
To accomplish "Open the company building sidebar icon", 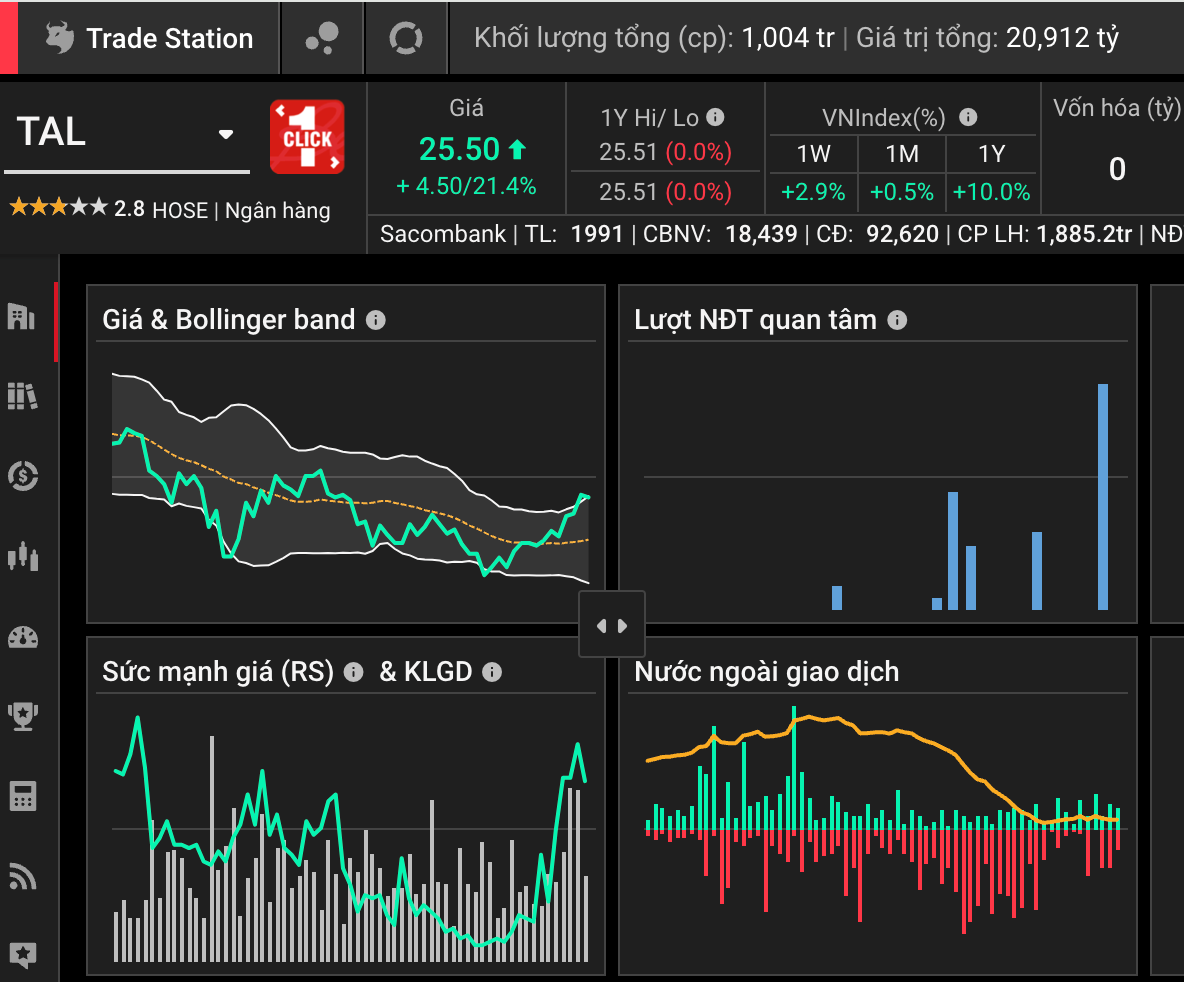I will tap(21, 317).
